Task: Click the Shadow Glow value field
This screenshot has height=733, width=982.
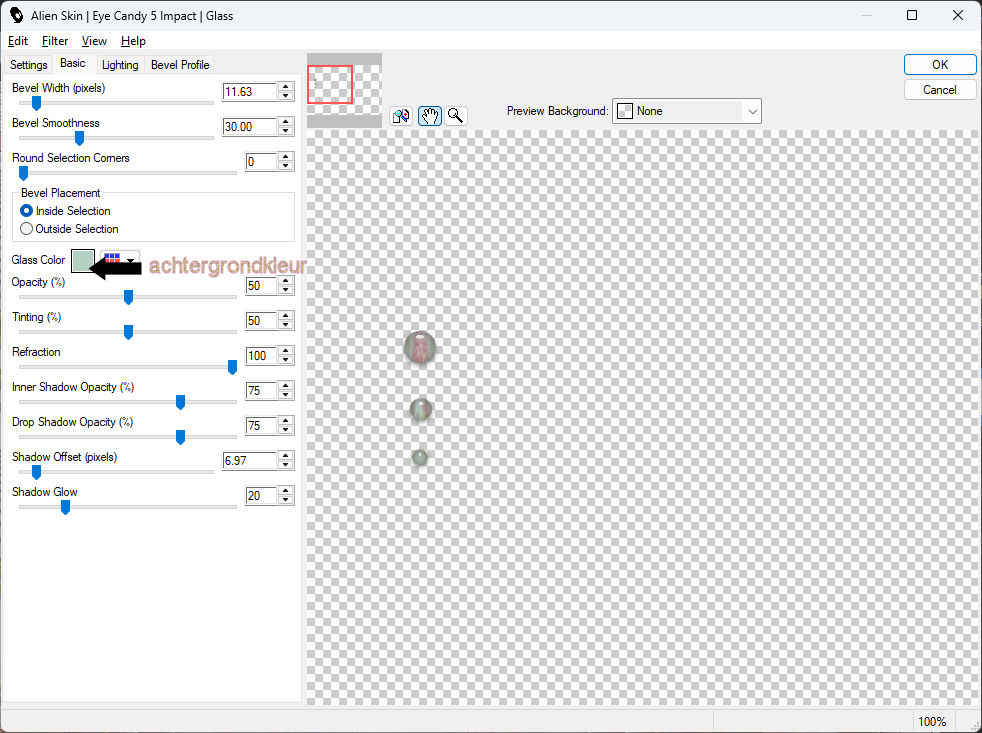Action: click(x=261, y=496)
